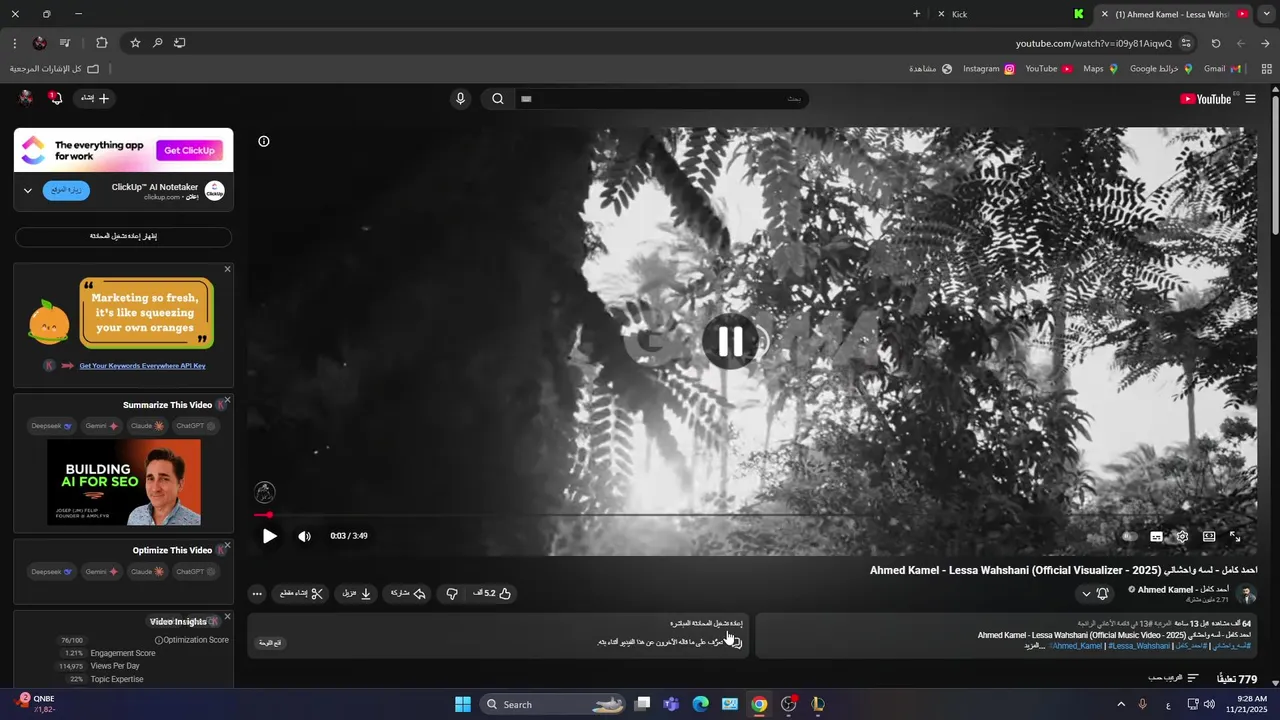The height and width of the screenshot is (720, 1280).
Task: Select Claude in Optimize This Video
Action: [147, 572]
